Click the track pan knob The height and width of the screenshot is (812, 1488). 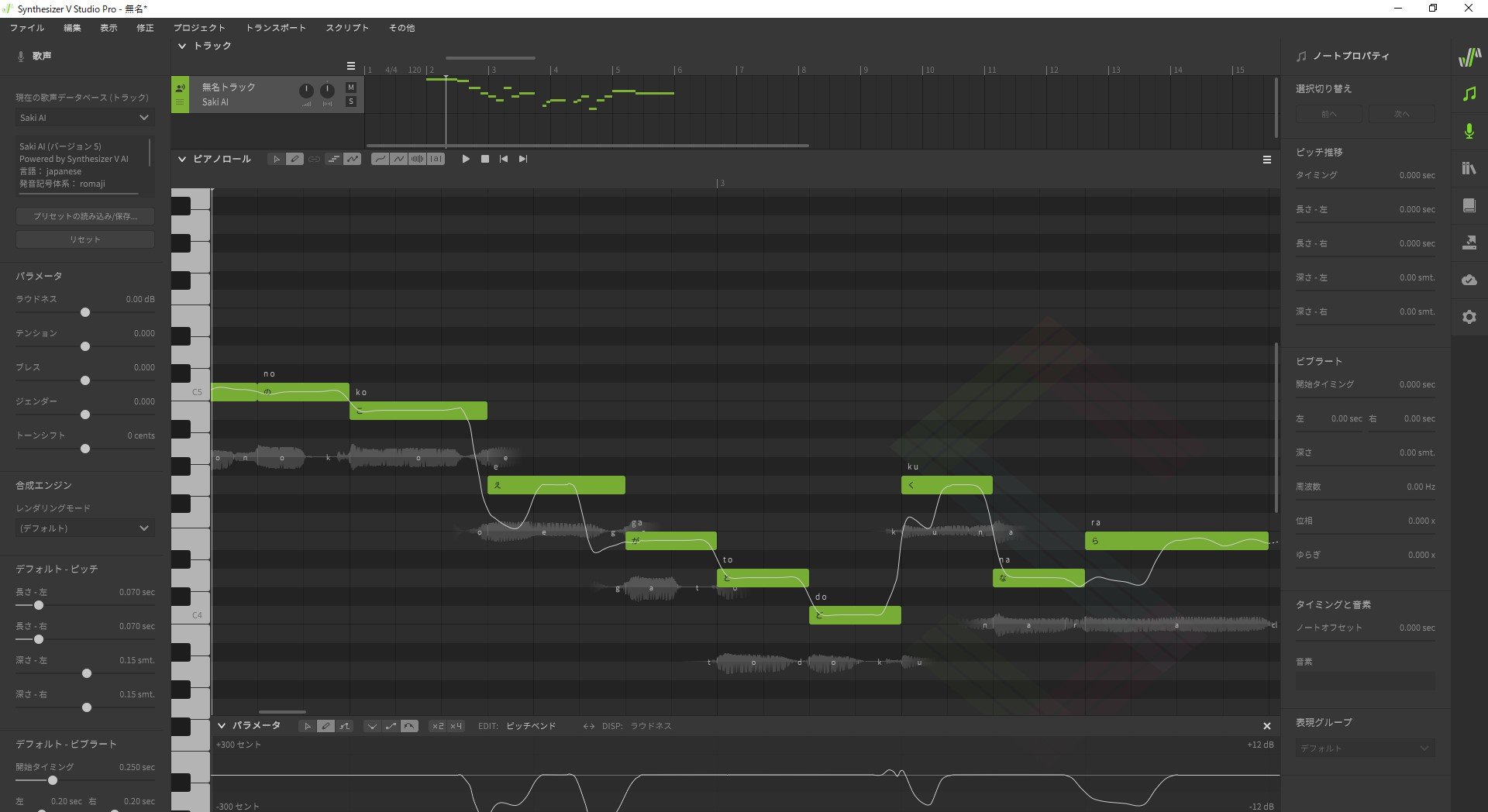click(328, 91)
